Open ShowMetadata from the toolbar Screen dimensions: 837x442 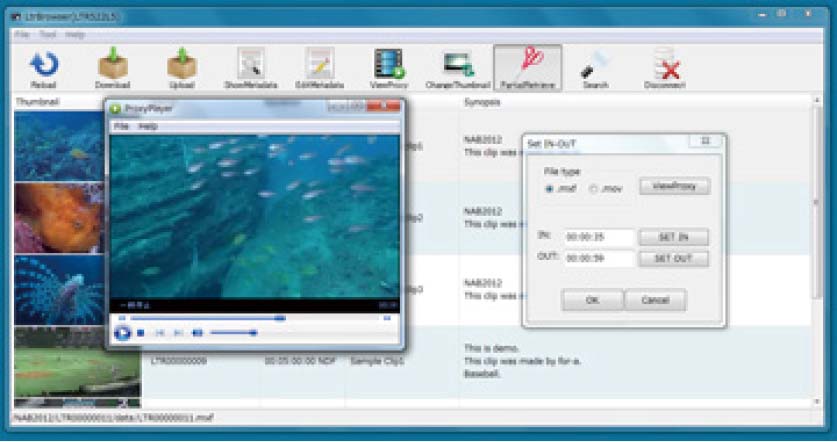tap(251, 66)
